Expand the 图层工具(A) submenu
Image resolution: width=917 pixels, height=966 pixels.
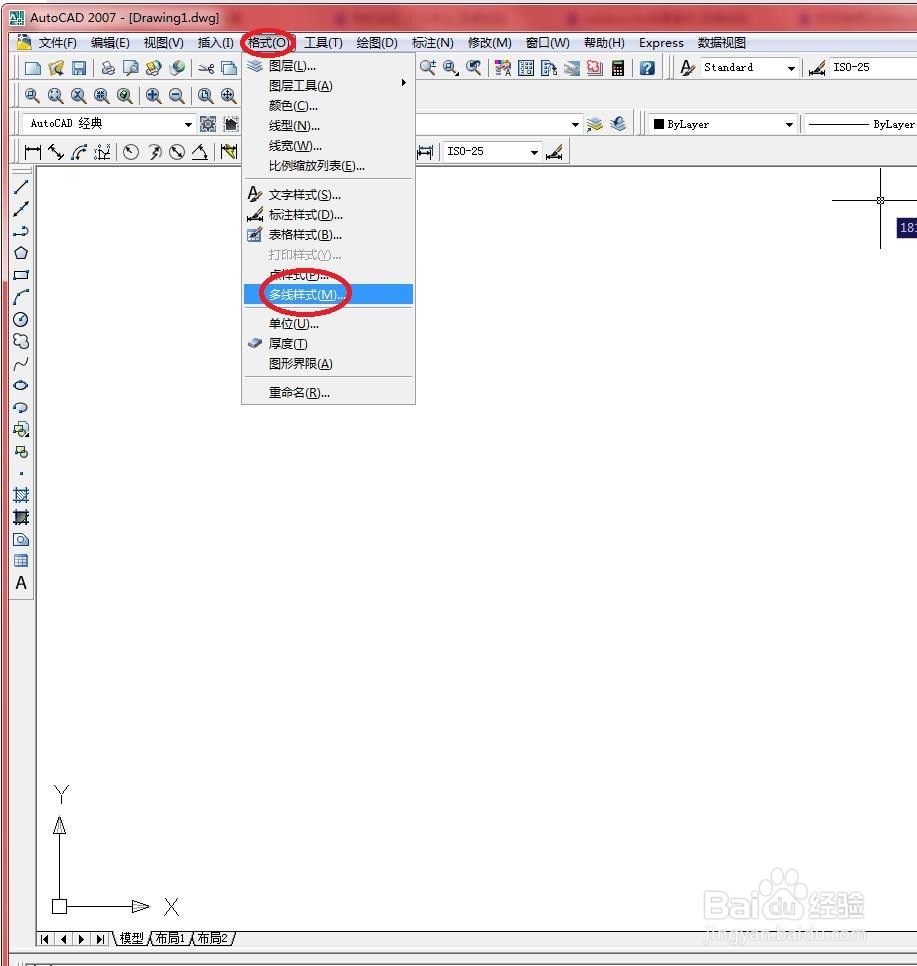tap(328, 86)
